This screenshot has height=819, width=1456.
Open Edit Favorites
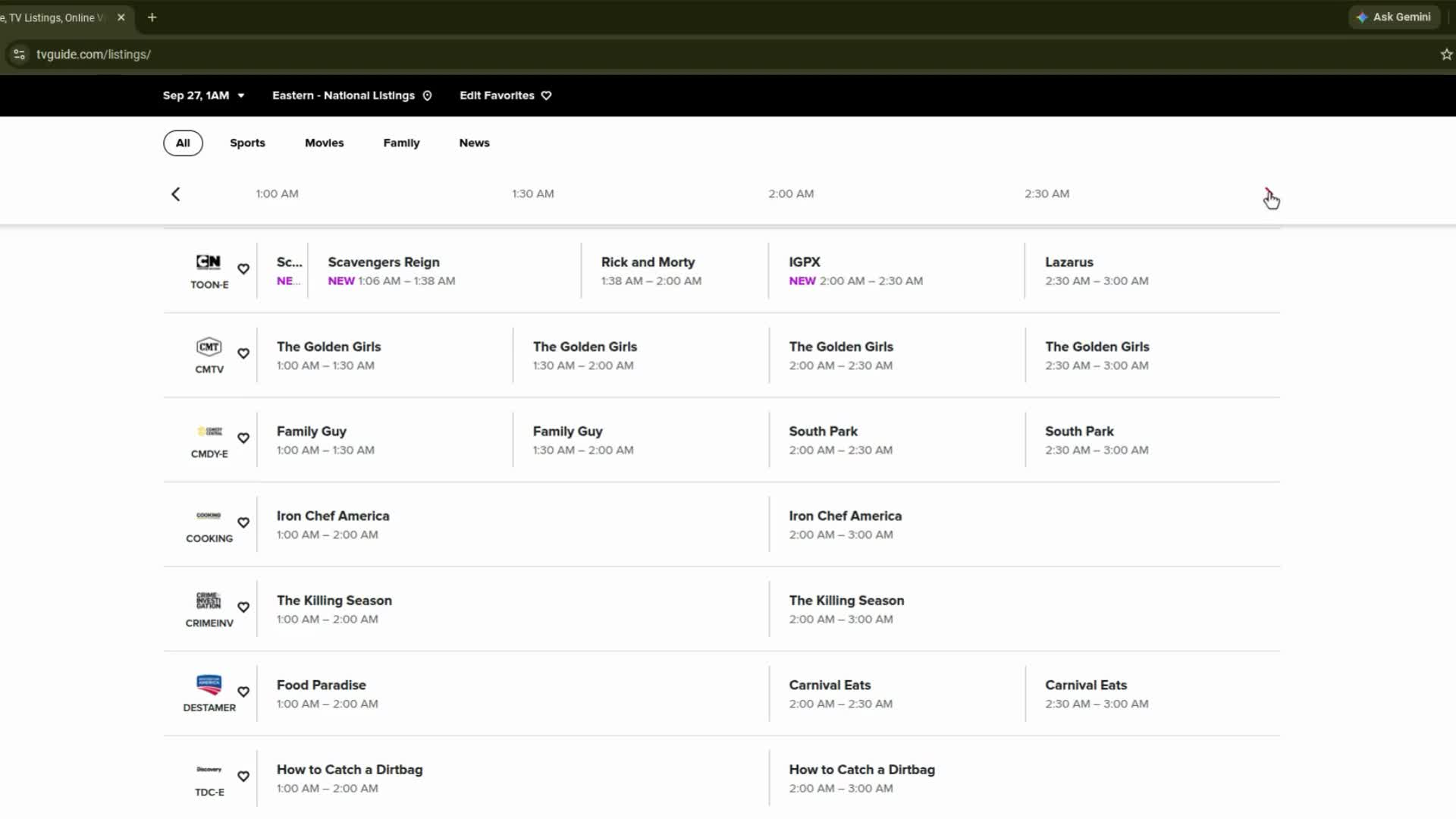click(x=505, y=96)
